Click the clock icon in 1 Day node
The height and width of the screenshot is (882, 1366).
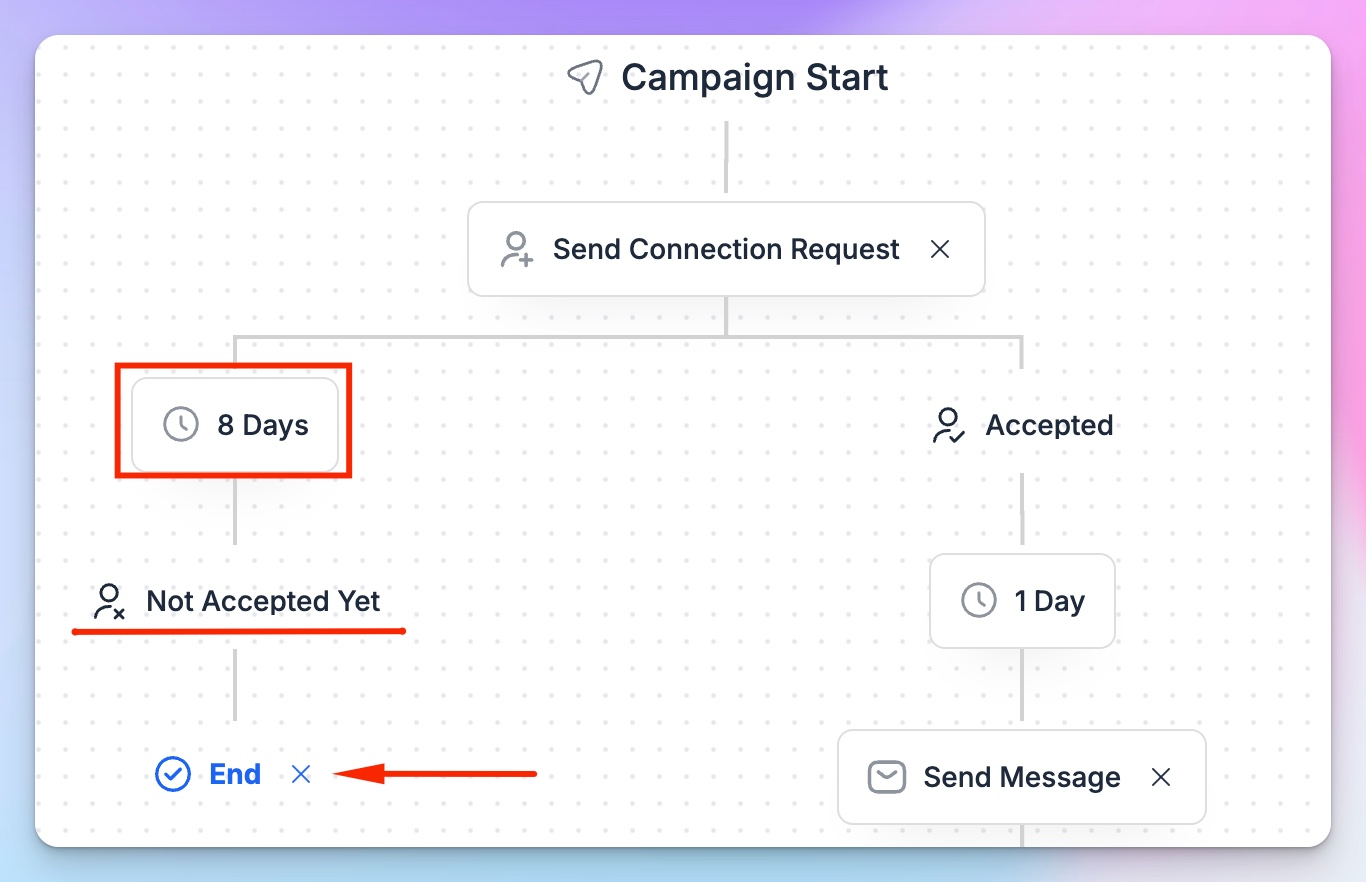[979, 601]
